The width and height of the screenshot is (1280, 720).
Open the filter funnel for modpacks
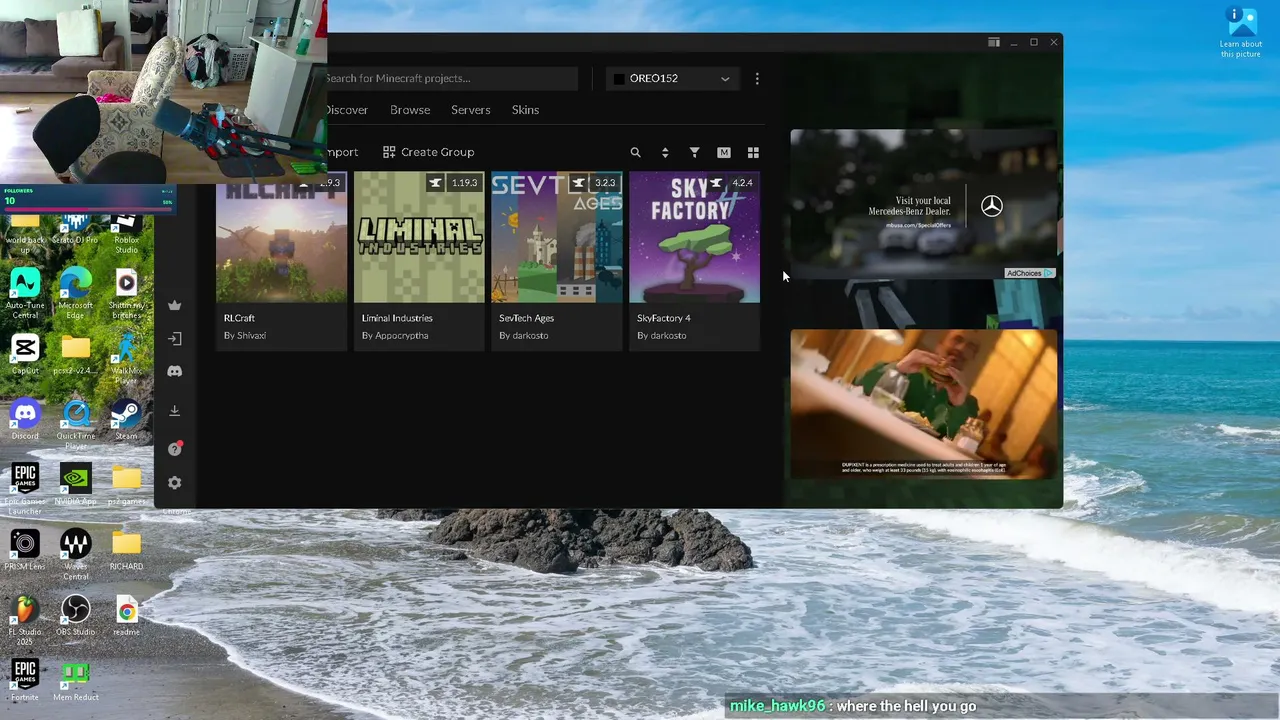(694, 152)
